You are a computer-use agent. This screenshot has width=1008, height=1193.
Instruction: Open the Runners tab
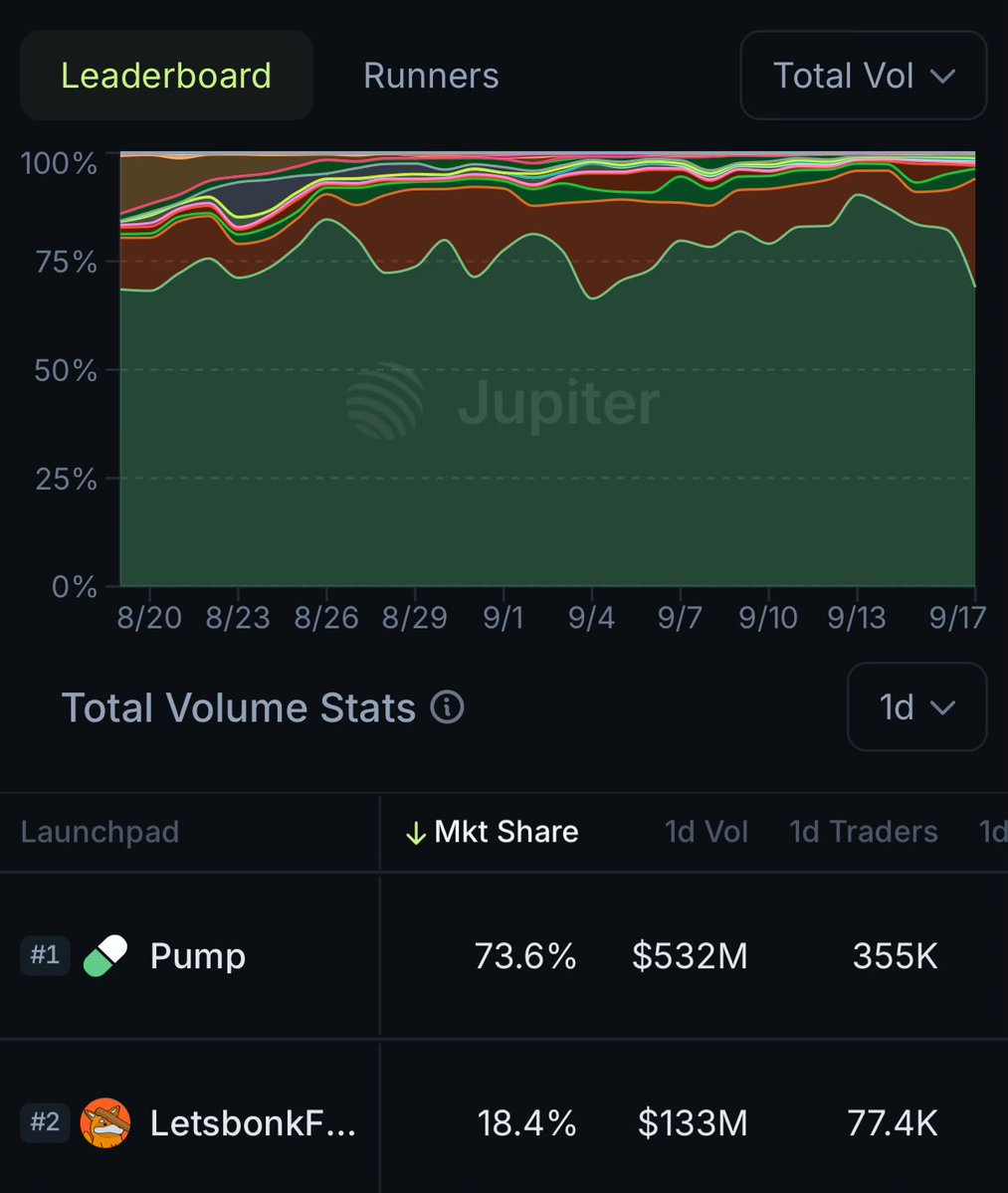point(431,76)
